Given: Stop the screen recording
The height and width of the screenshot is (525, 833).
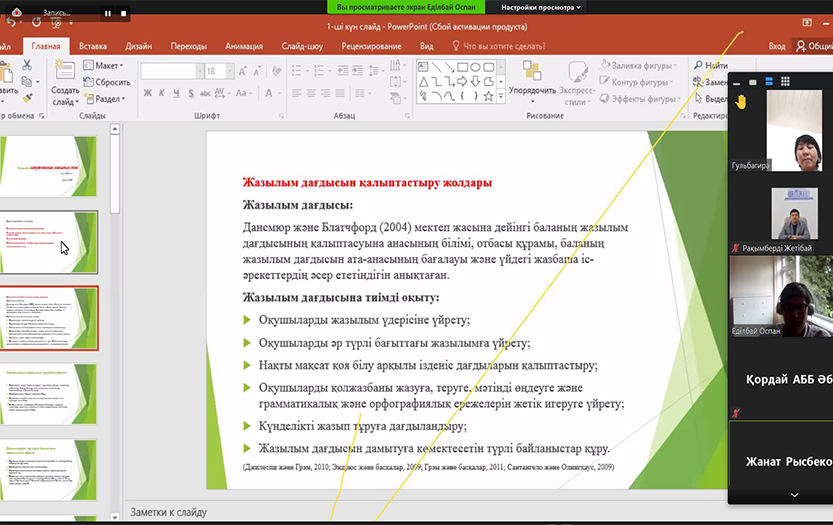Looking at the screenshot, I should pyautogui.click(x=123, y=14).
